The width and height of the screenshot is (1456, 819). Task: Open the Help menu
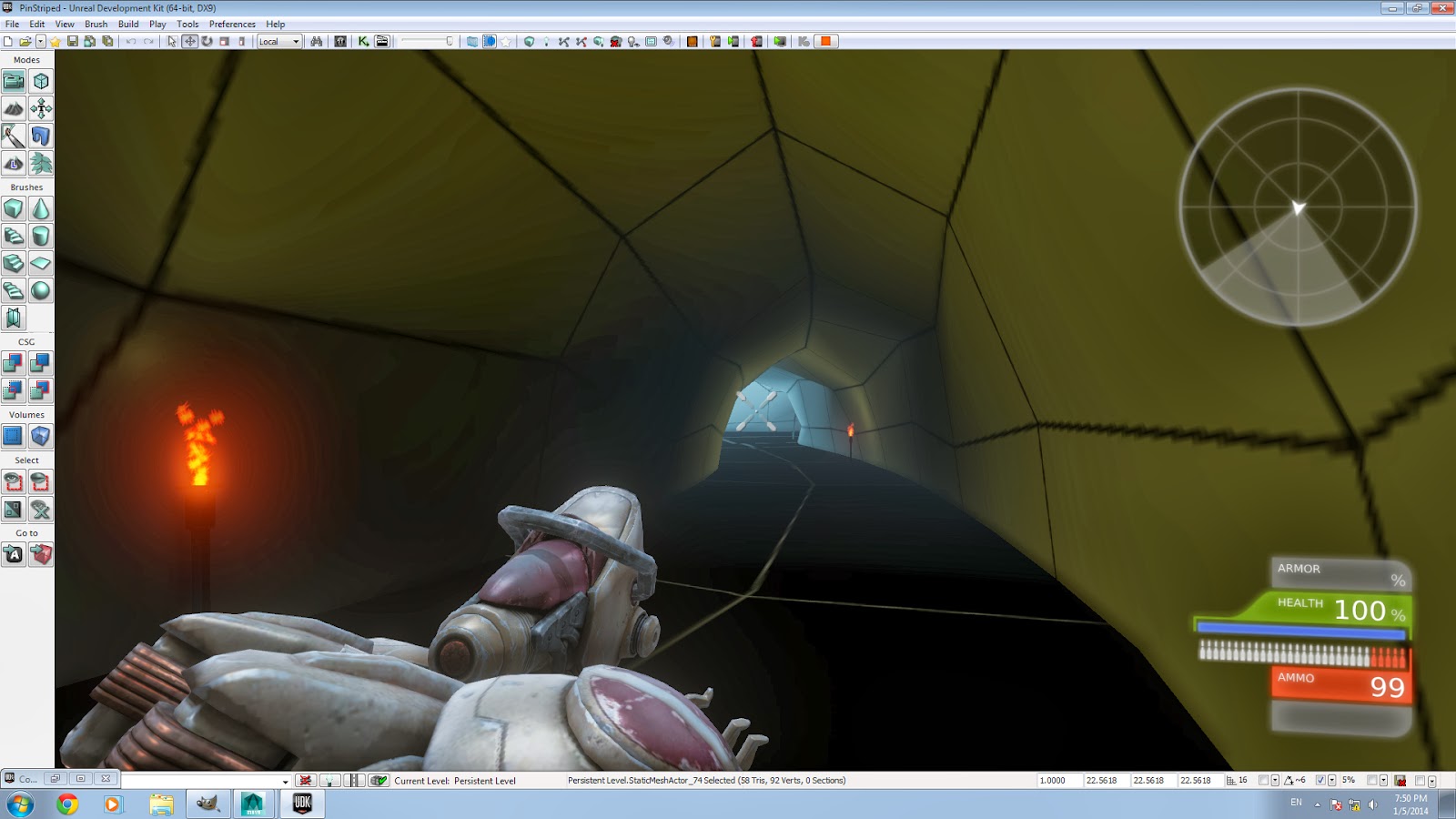[276, 25]
